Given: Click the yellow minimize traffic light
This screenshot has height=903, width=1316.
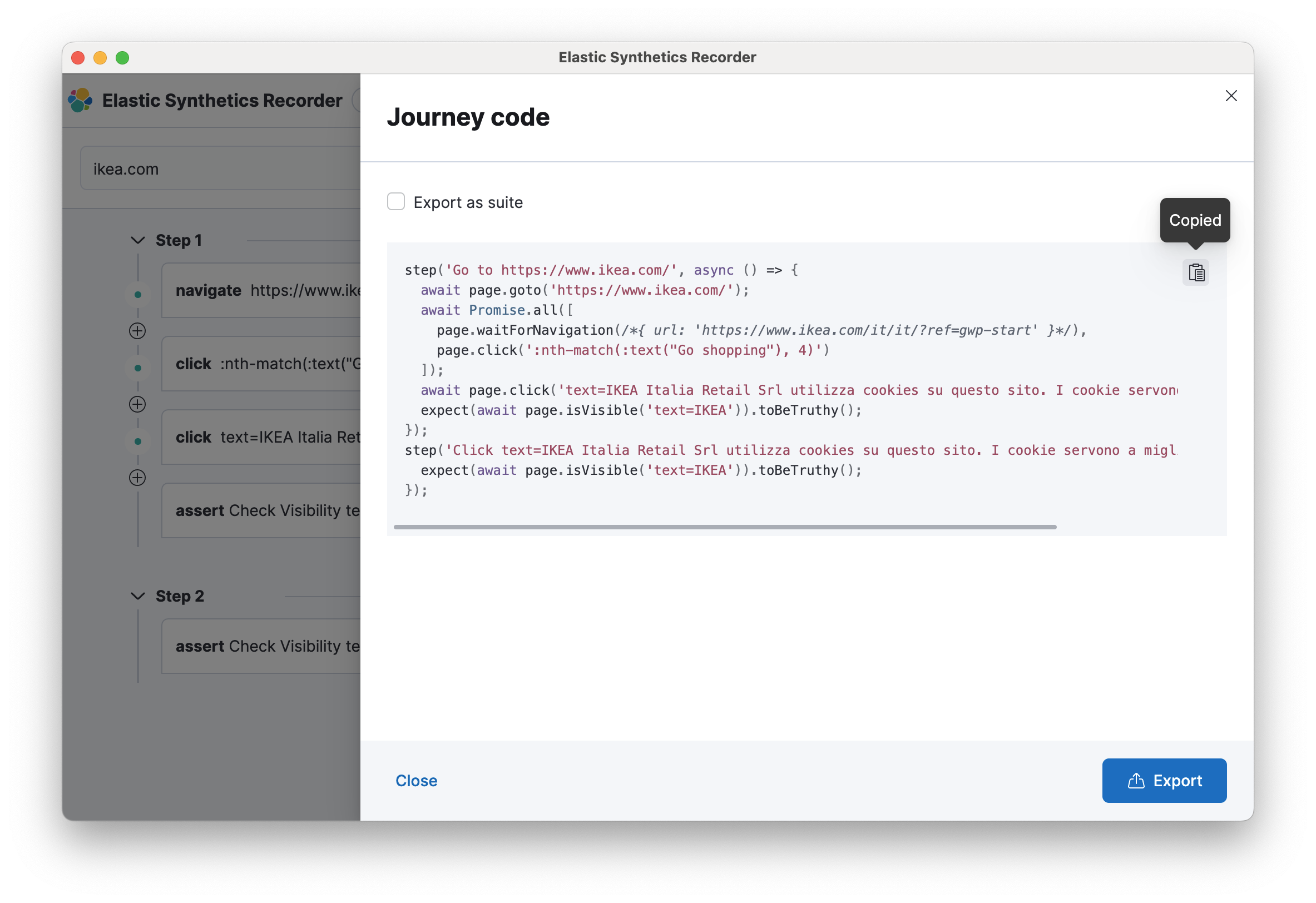Looking at the screenshot, I should click(x=100, y=58).
